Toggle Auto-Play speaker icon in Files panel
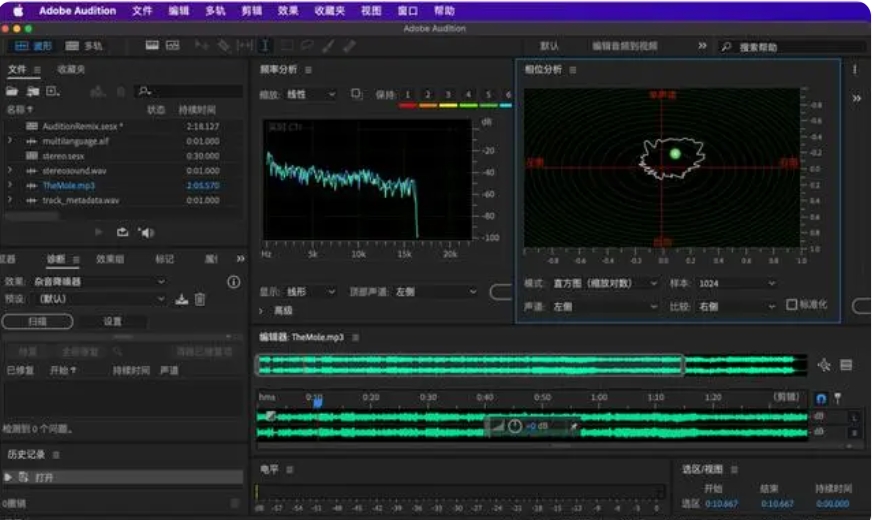 [146, 232]
